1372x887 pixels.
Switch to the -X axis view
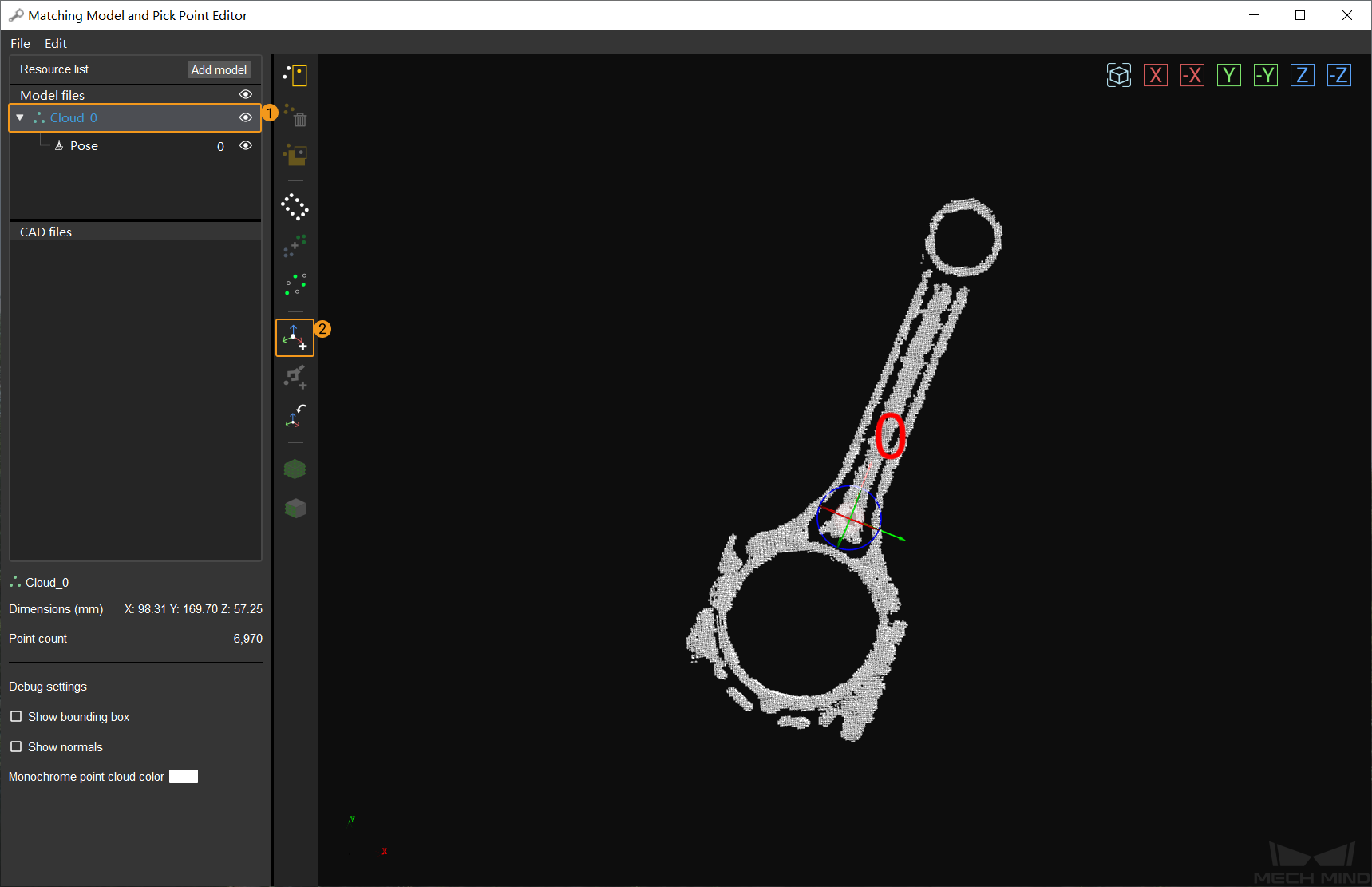(x=1192, y=75)
